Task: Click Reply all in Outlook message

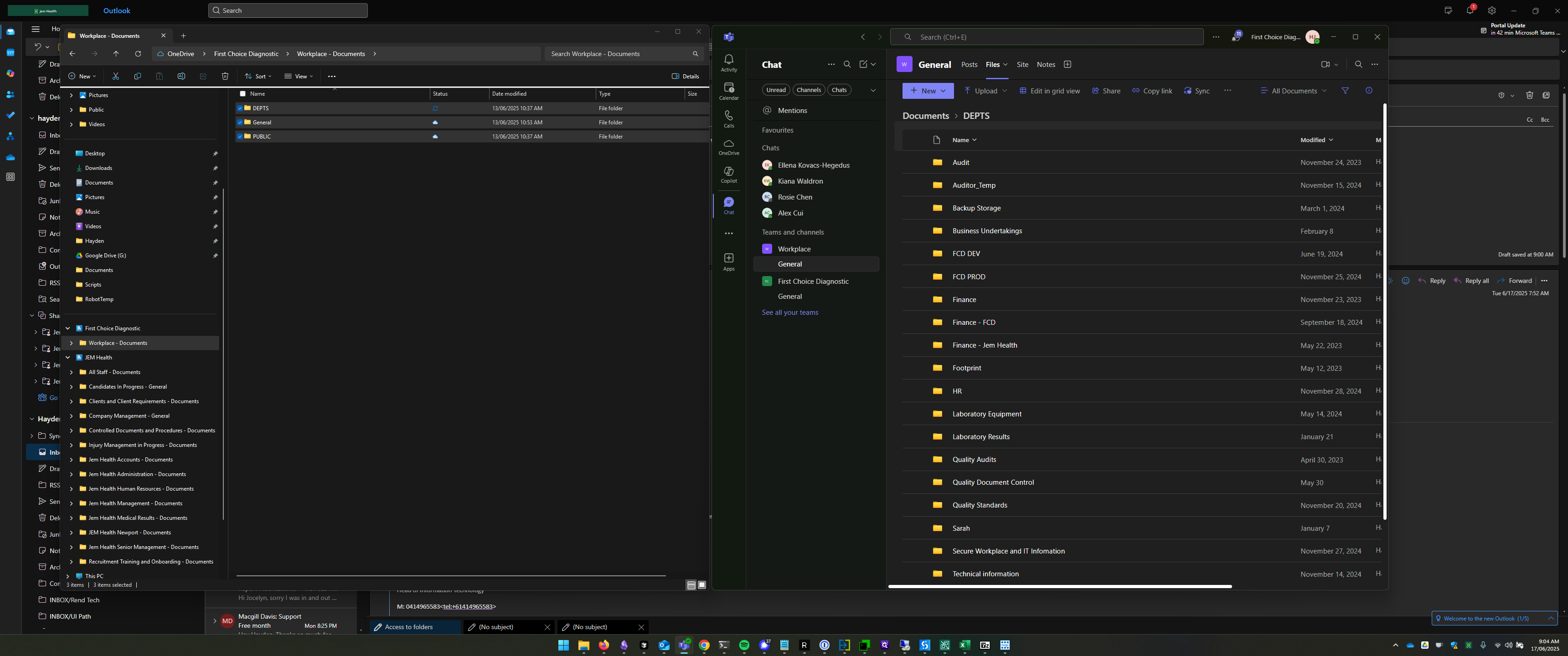Action: tap(1471, 281)
